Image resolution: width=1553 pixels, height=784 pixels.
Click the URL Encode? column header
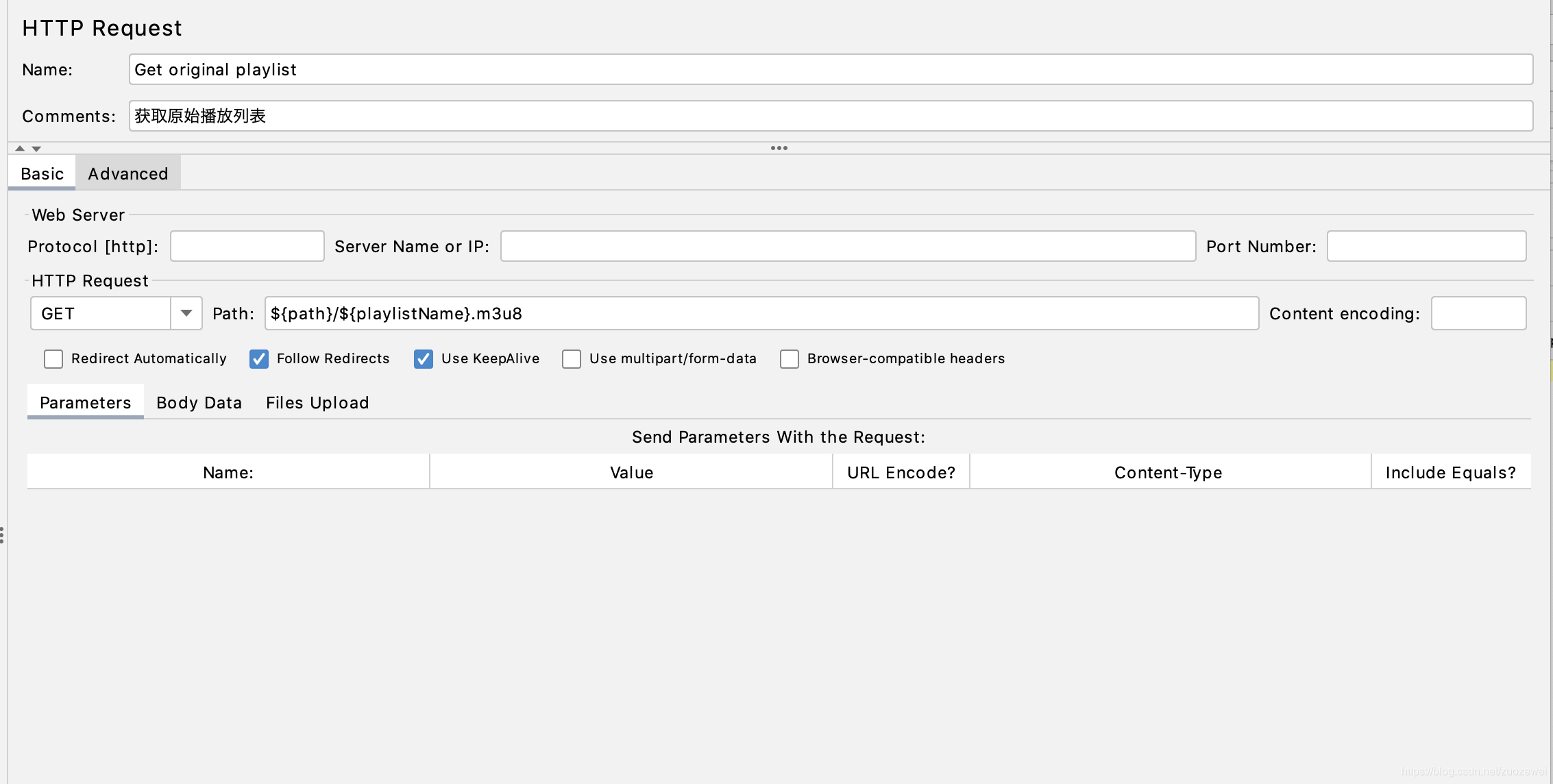point(901,472)
